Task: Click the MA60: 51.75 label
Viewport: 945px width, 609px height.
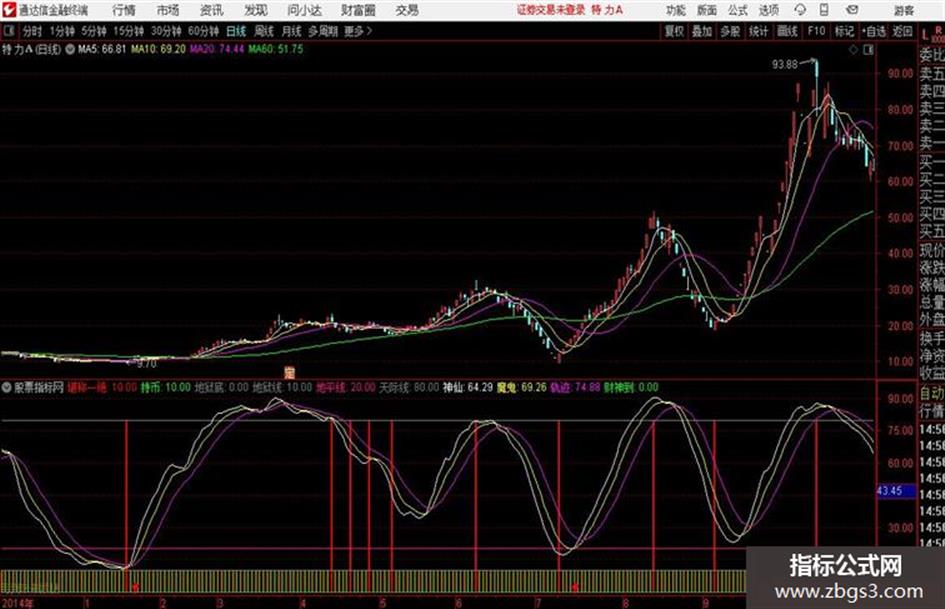Action: [x=276, y=49]
